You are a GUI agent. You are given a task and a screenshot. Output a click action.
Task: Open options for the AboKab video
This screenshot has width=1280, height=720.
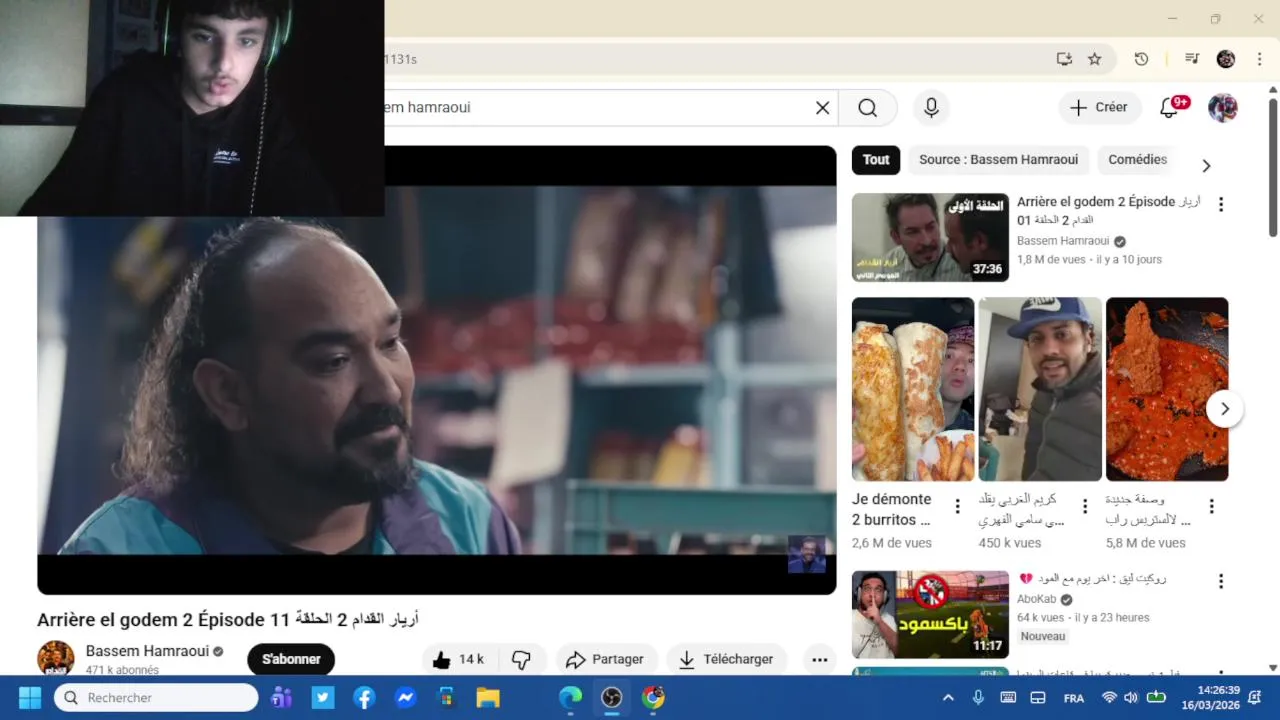1221,581
